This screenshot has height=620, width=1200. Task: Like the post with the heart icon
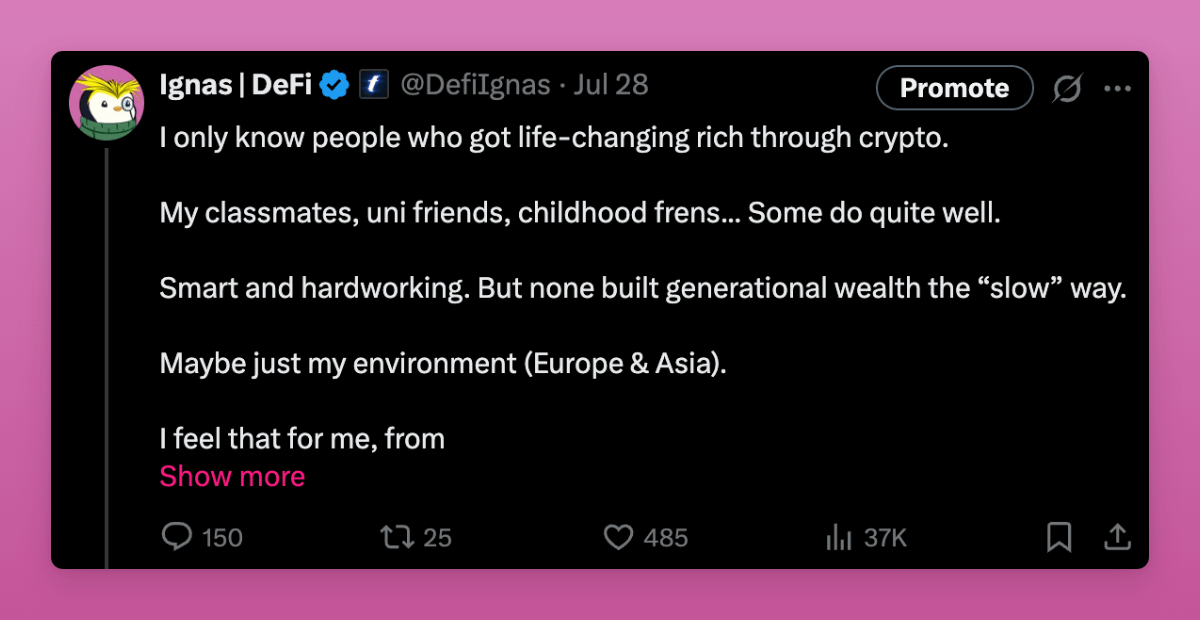[619, 537]
